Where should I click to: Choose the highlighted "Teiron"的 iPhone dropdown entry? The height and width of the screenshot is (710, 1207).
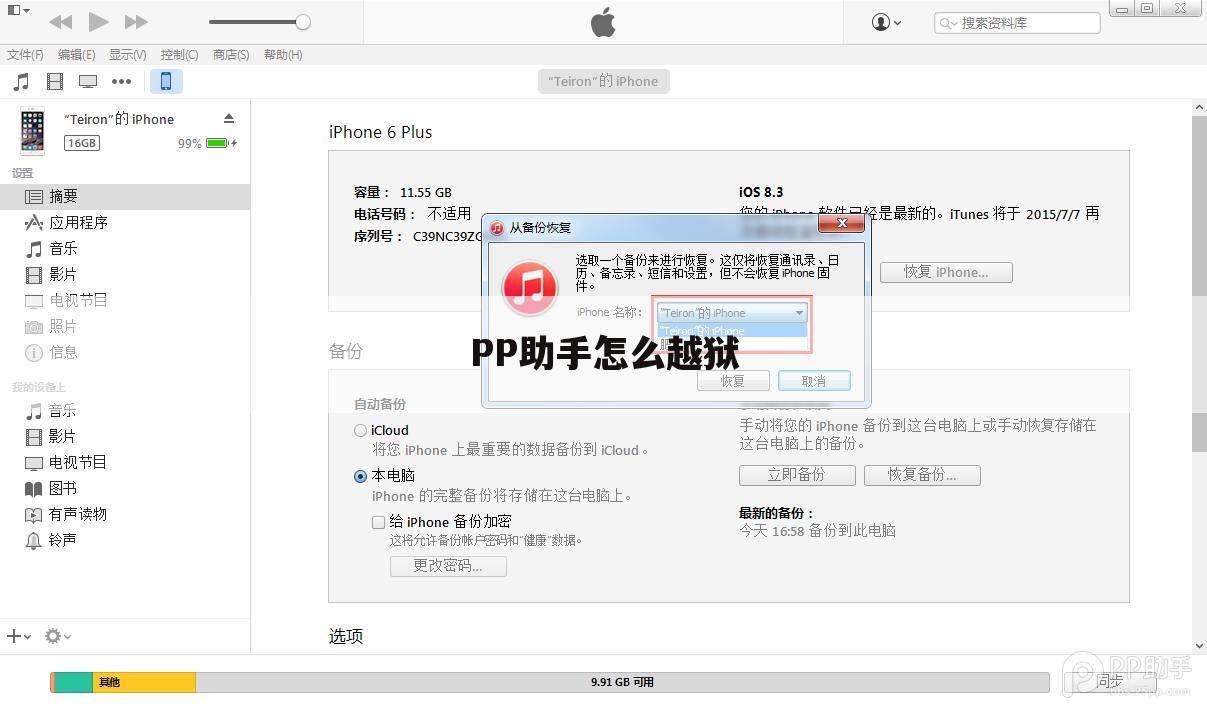pyautogui.click(x=731, y=330)
